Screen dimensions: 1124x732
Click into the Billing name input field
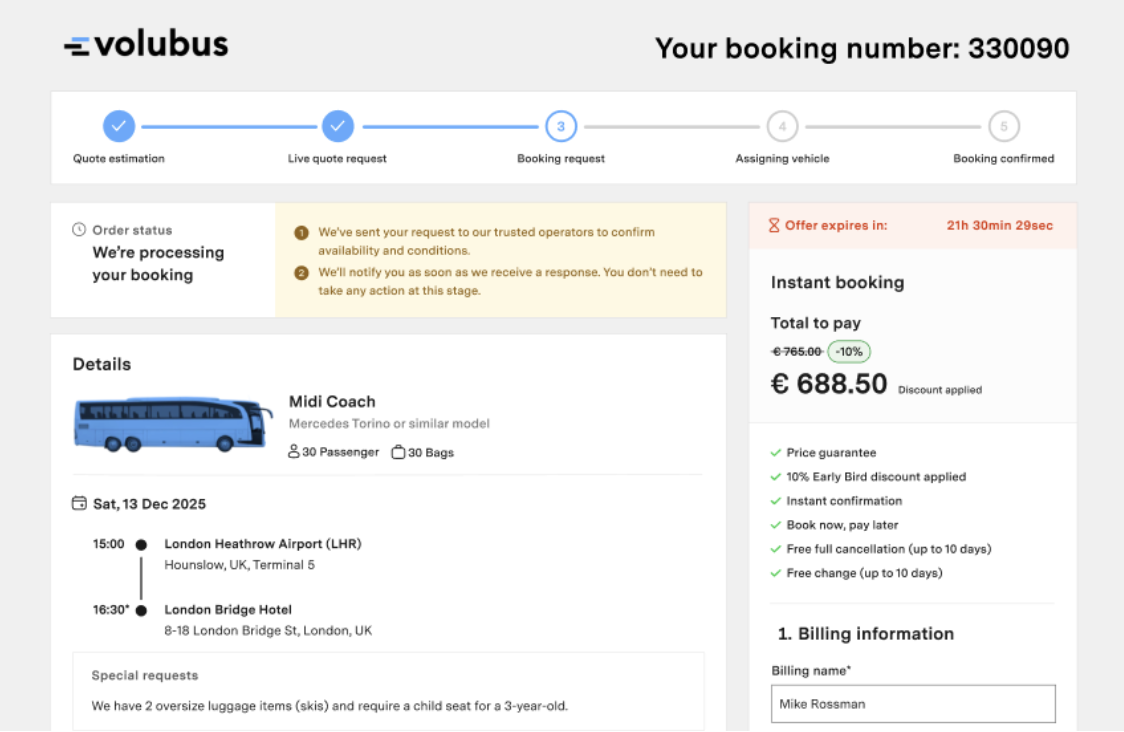pos(913,704)
